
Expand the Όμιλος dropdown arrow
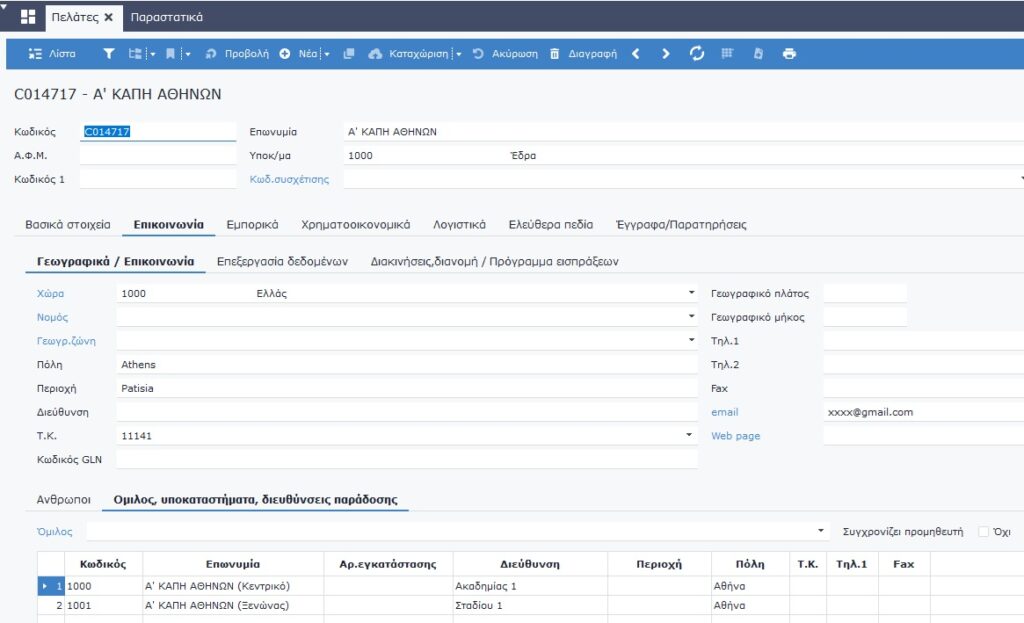[820, 531]
